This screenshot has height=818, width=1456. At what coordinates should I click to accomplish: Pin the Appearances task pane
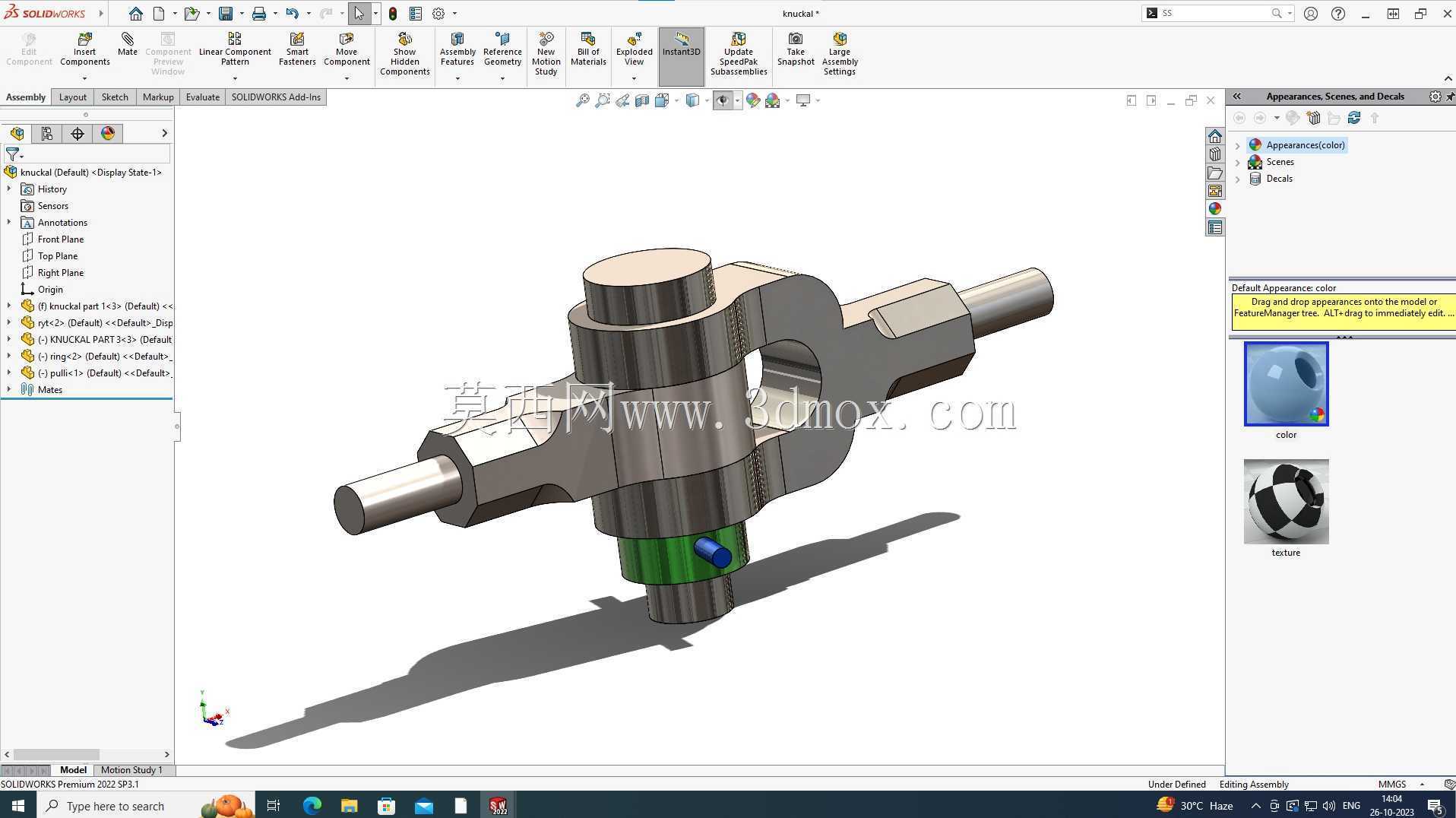point(1450,97)
